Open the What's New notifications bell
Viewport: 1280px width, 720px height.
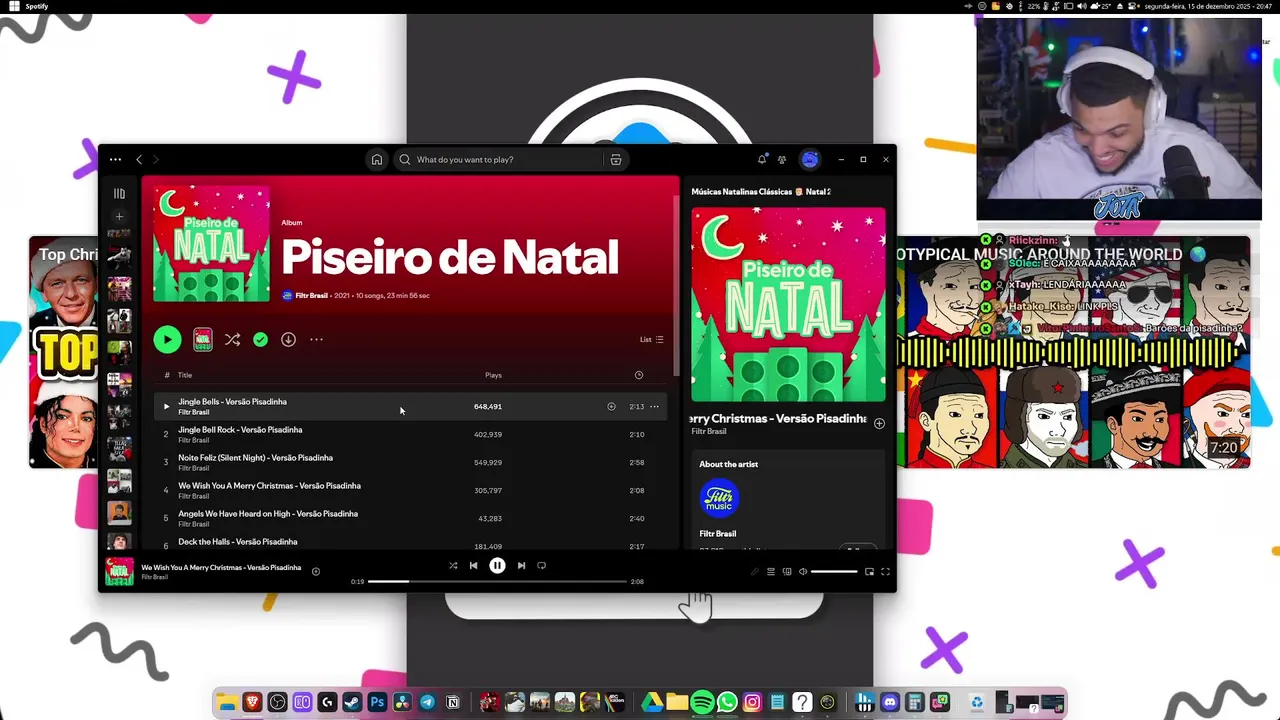click(762, 160)
